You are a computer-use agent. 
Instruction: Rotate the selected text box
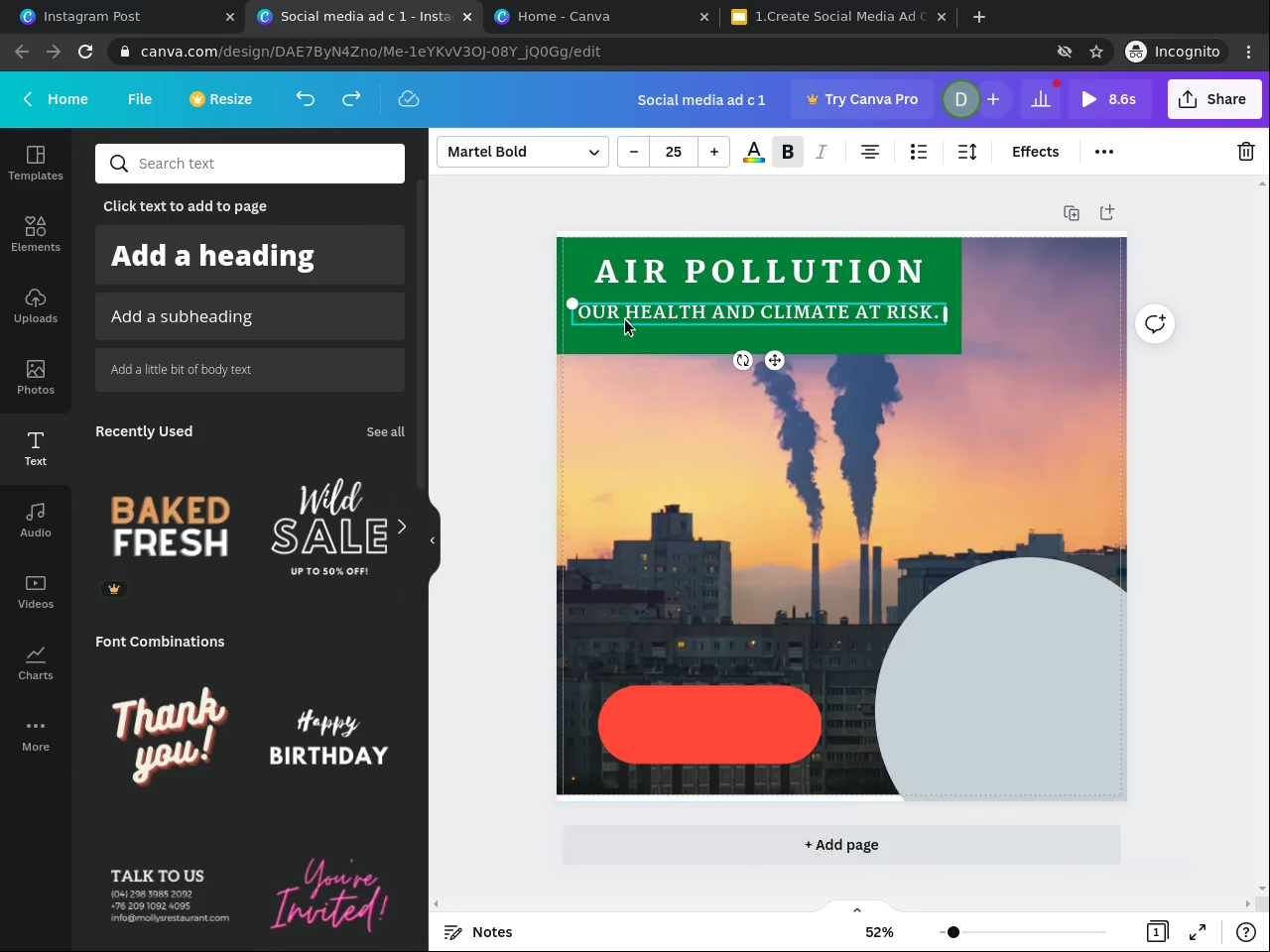click(743, 361)
